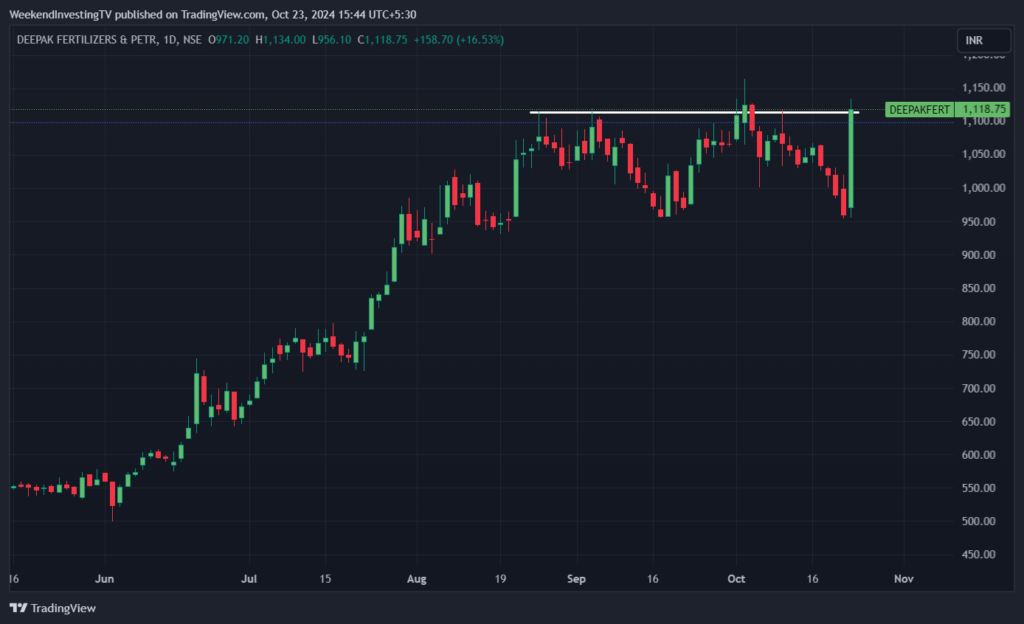Click the DEEPAK FERTILIZERS & PETR symbol title
Viewport: 1024px width, 624px height.
86,40
